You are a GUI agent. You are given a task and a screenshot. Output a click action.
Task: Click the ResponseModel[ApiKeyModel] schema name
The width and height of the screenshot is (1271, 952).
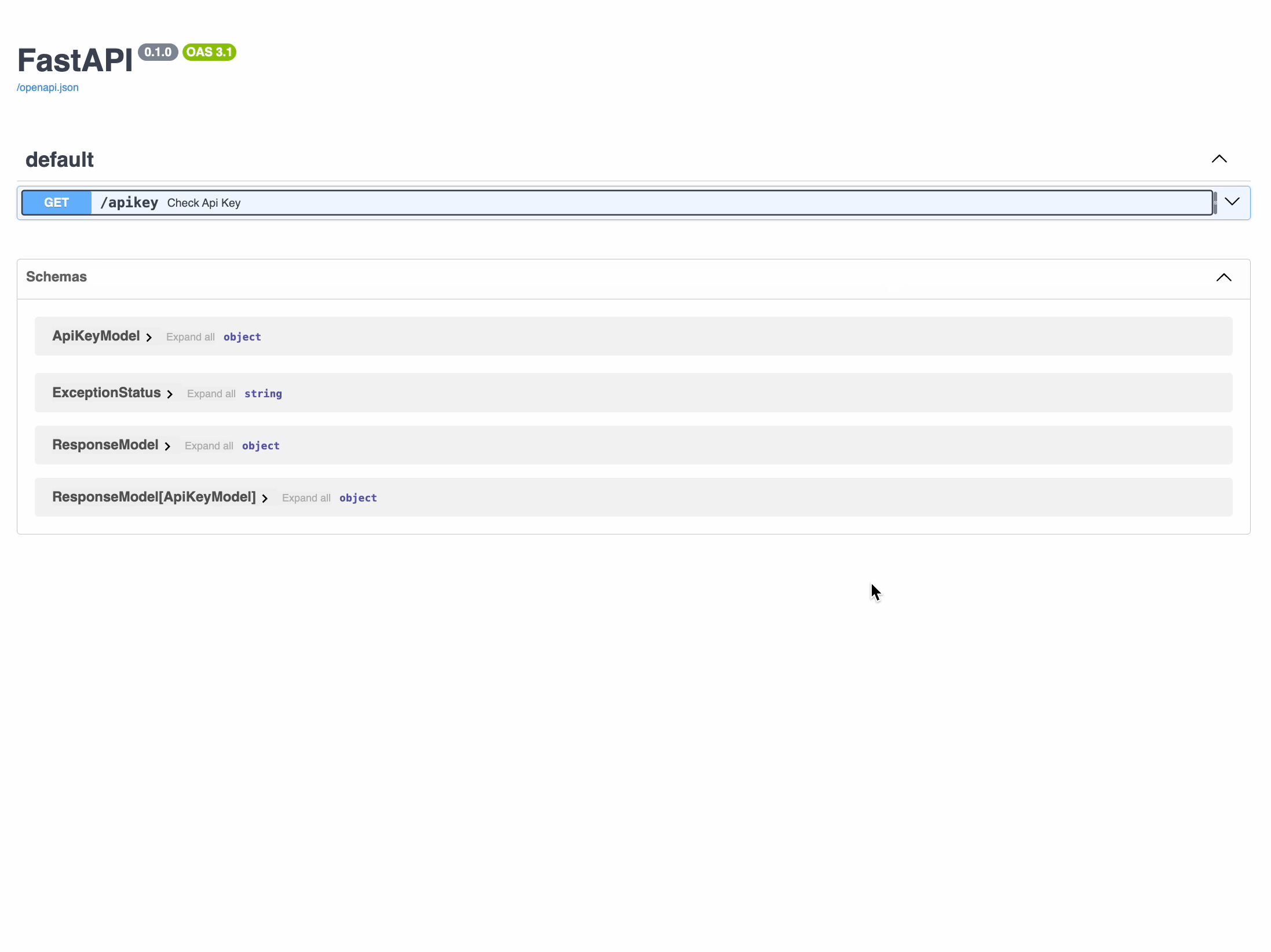pos(154,497)
